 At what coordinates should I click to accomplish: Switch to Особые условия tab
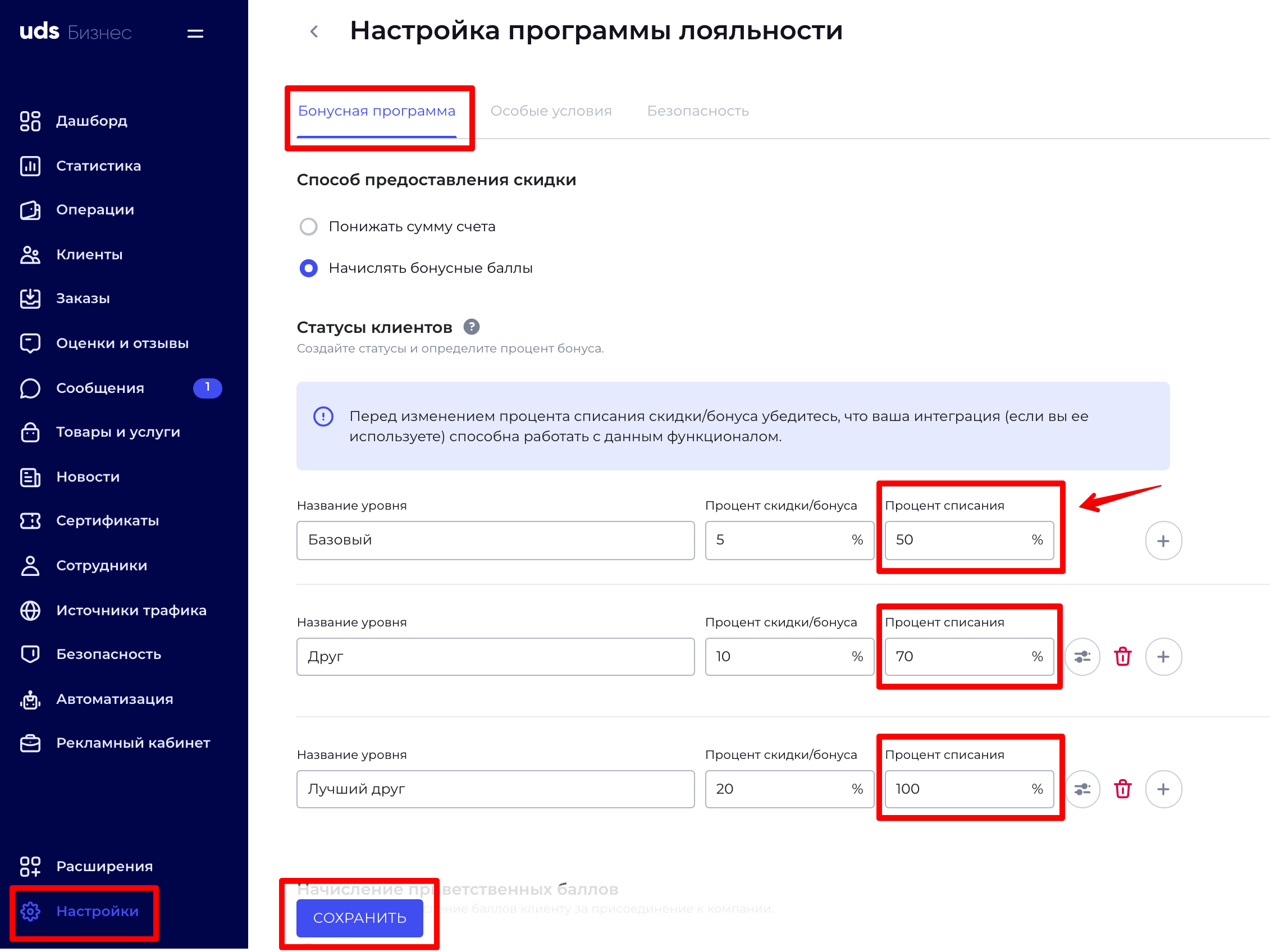pos(551,111)
